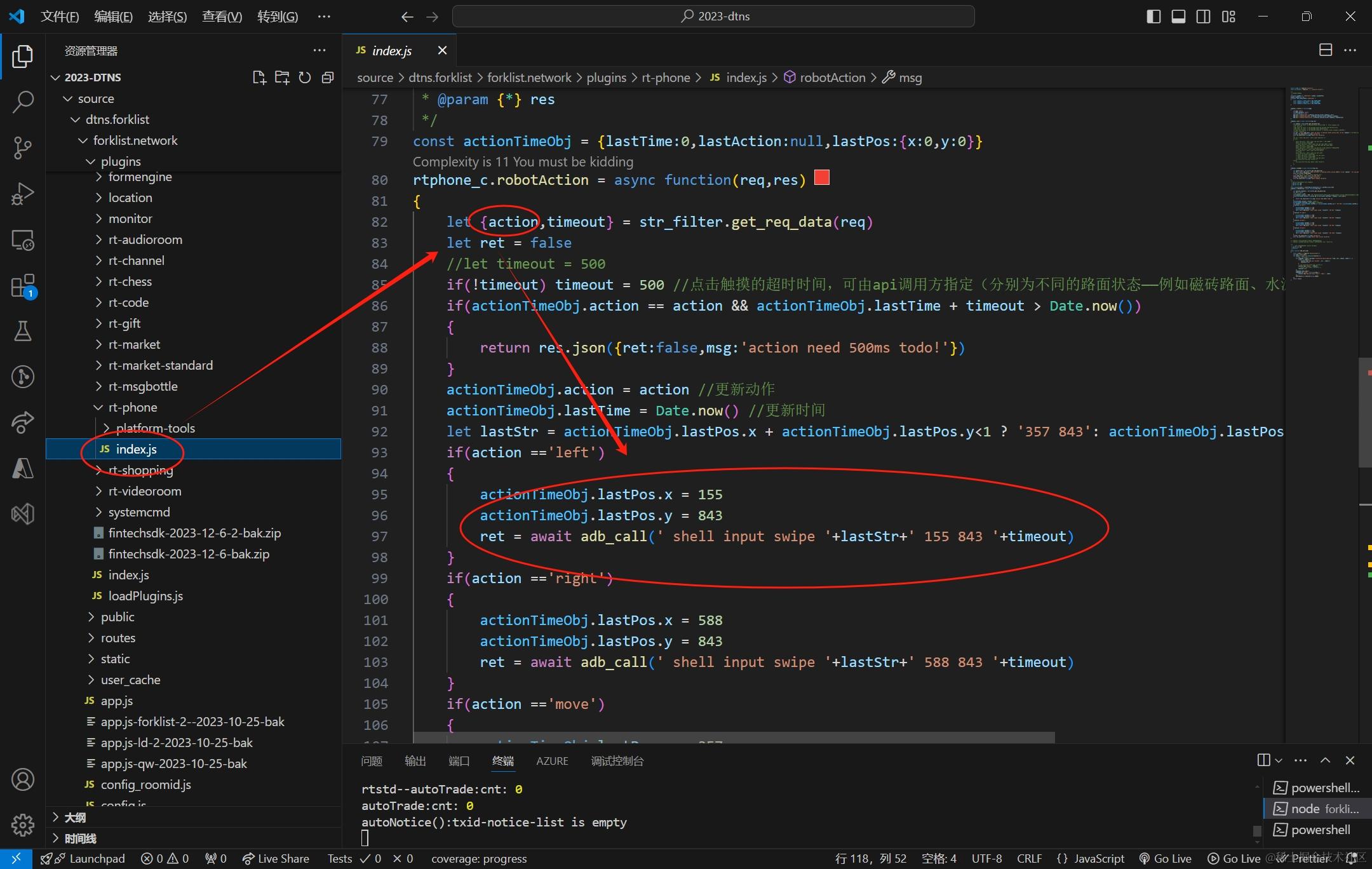This screenshot has width=1372, height=869.
Task: Maximize the terminal panel
Action: [x=1326, y=760]
